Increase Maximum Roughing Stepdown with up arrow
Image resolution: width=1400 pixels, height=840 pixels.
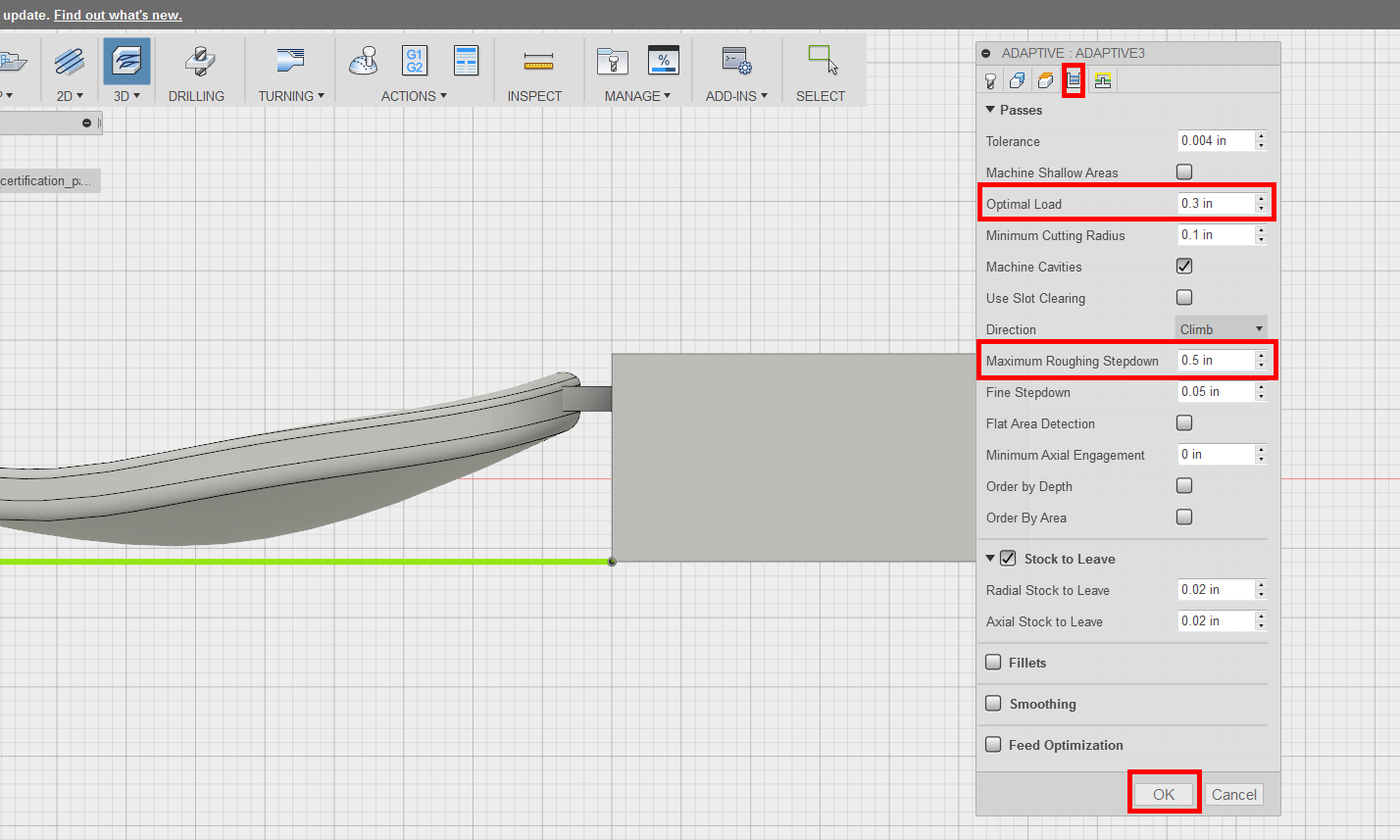[1261, 356]
